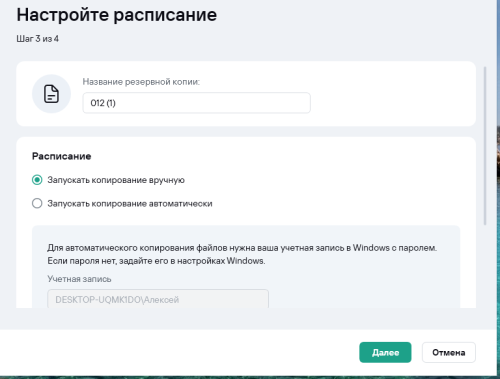500x379 pixels.
Task: Click the backup name field '012 (1)'
Action: pos(197,103)
